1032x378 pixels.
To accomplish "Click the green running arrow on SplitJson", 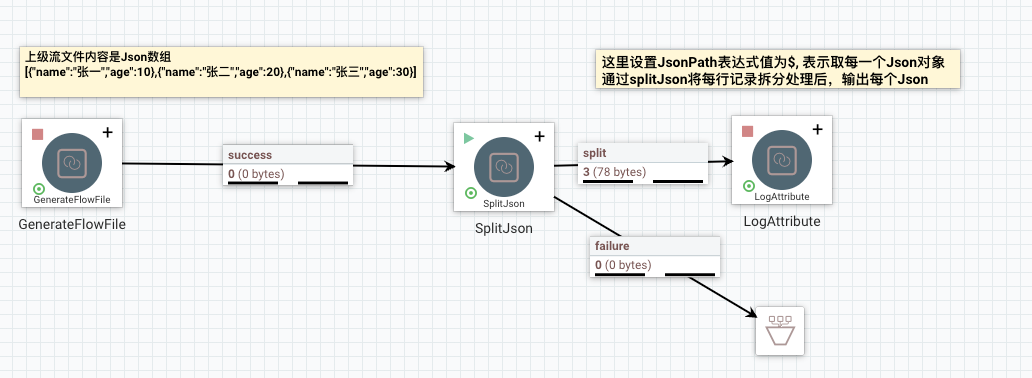I will pos(469,138).
